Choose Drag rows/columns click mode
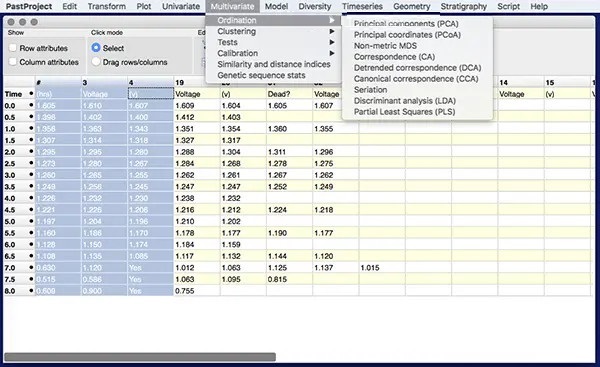Image resolution: width=600 pixels, height=367 pixels. point(96,62)
